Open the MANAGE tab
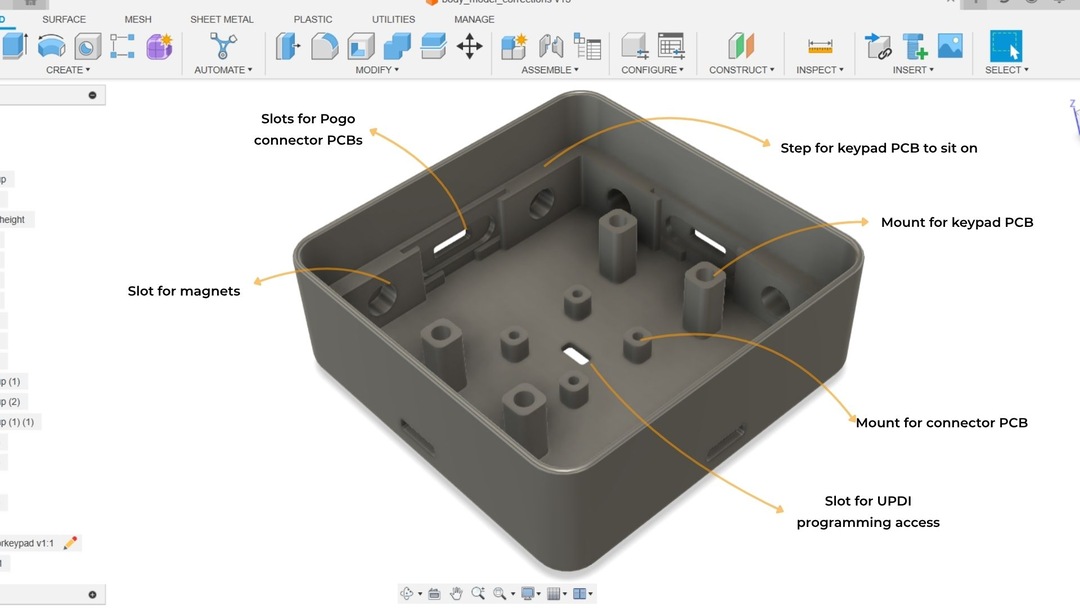Viewport: 1080px width, 608px height. pos(474,19)
